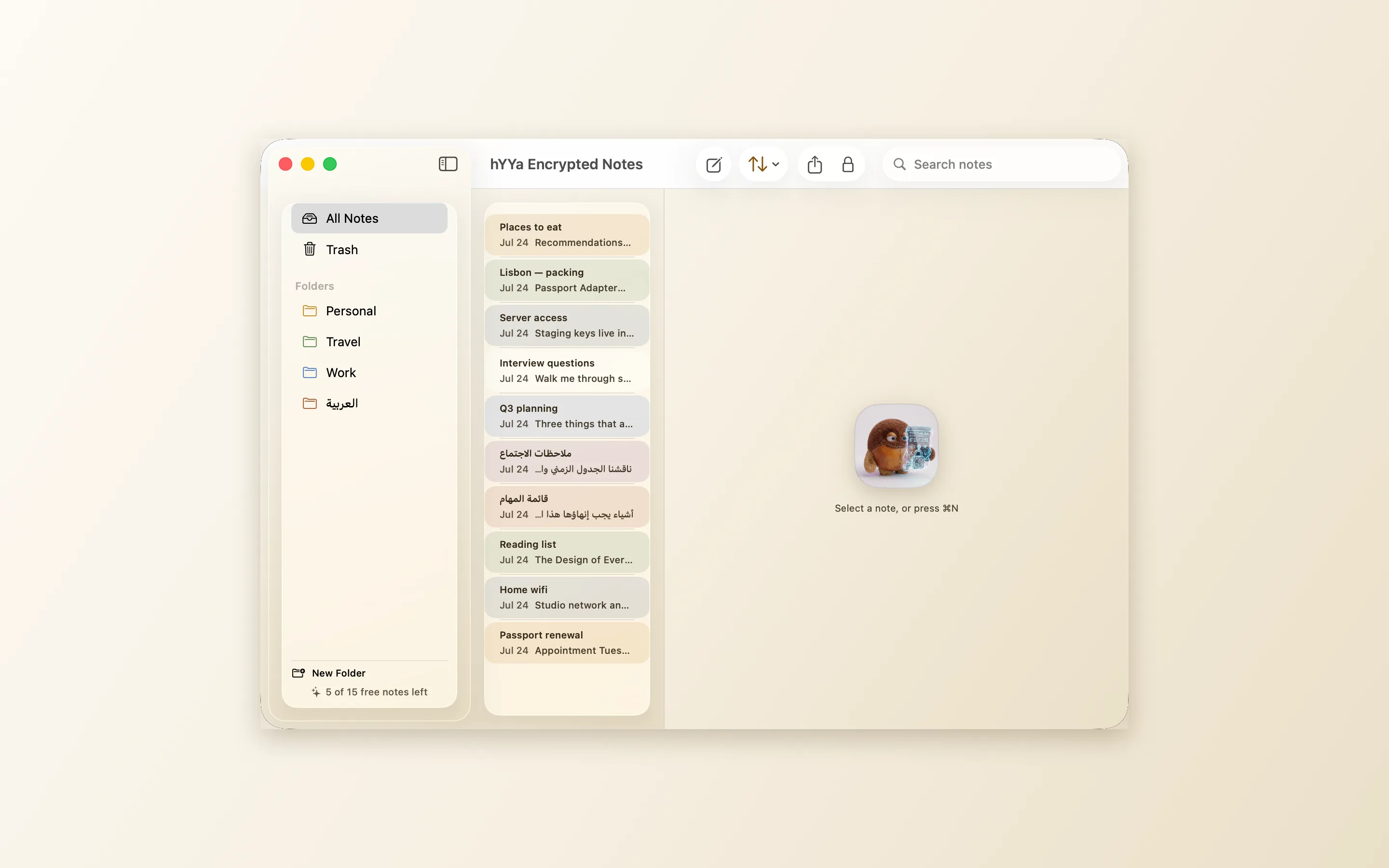
Task: Click the blue Work folder icon
Action: [x=309, y=373]
